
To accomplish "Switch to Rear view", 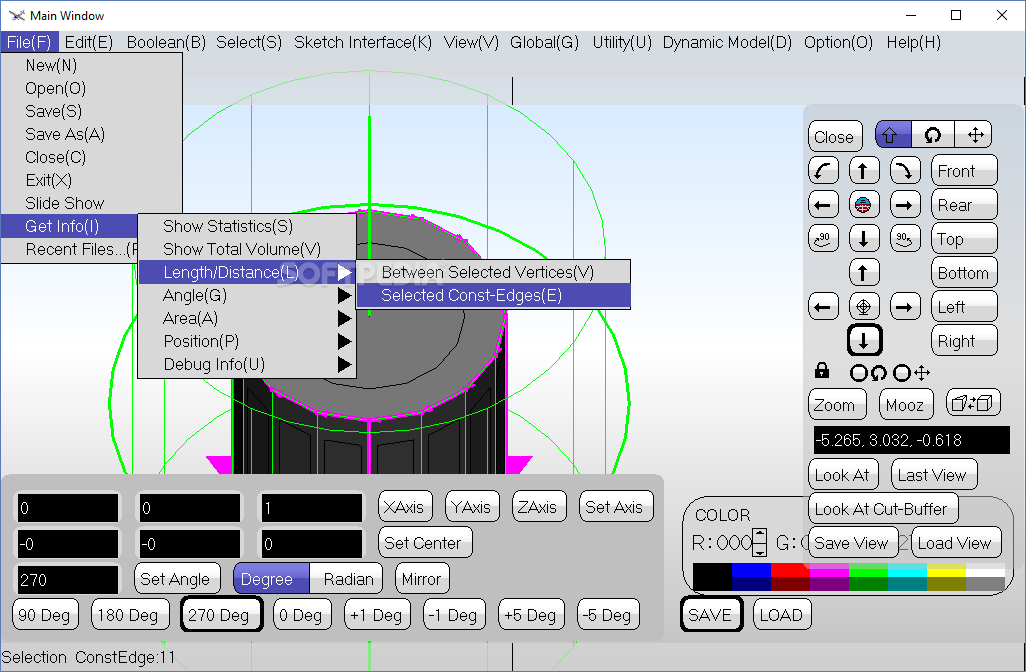I will coord(964,205).
